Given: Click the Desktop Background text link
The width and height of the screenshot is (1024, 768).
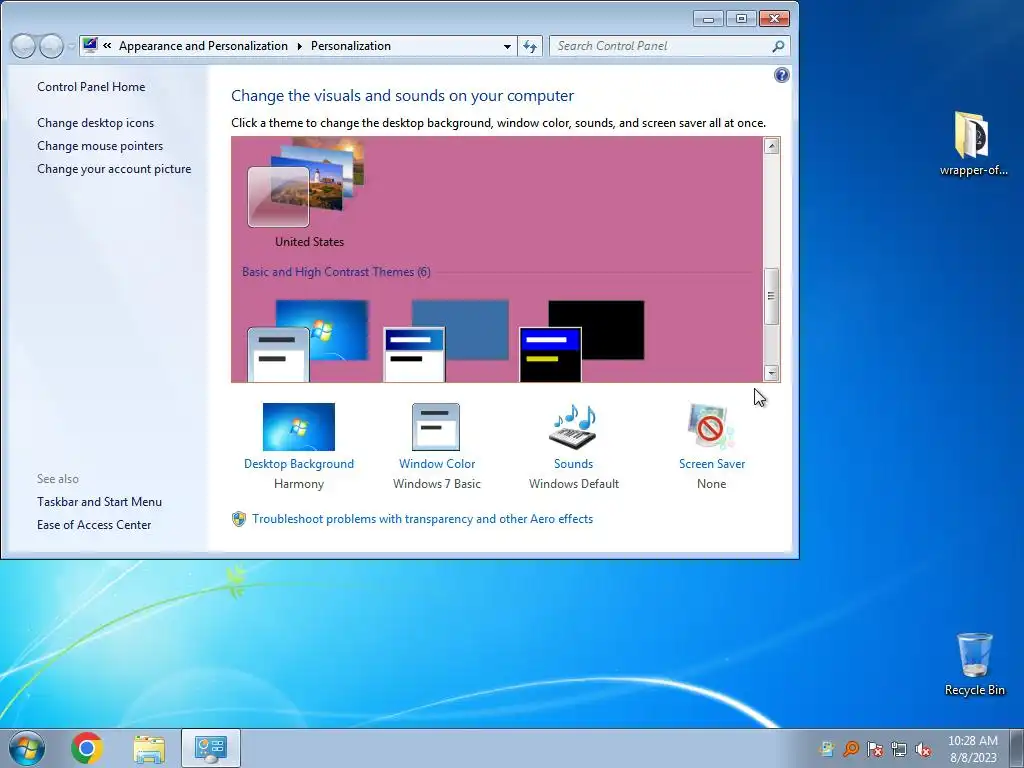Looking at the screenshot, I should point(298,464).
